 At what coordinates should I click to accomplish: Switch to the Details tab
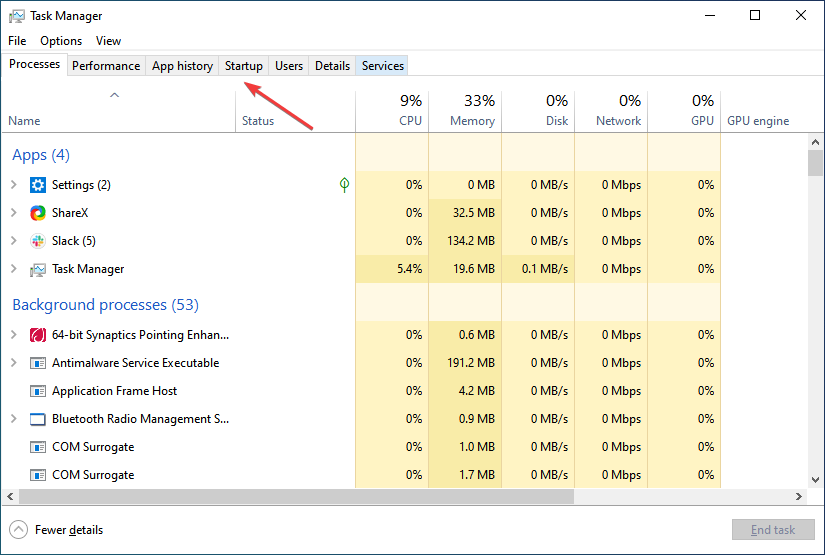[x=333, y=66]
